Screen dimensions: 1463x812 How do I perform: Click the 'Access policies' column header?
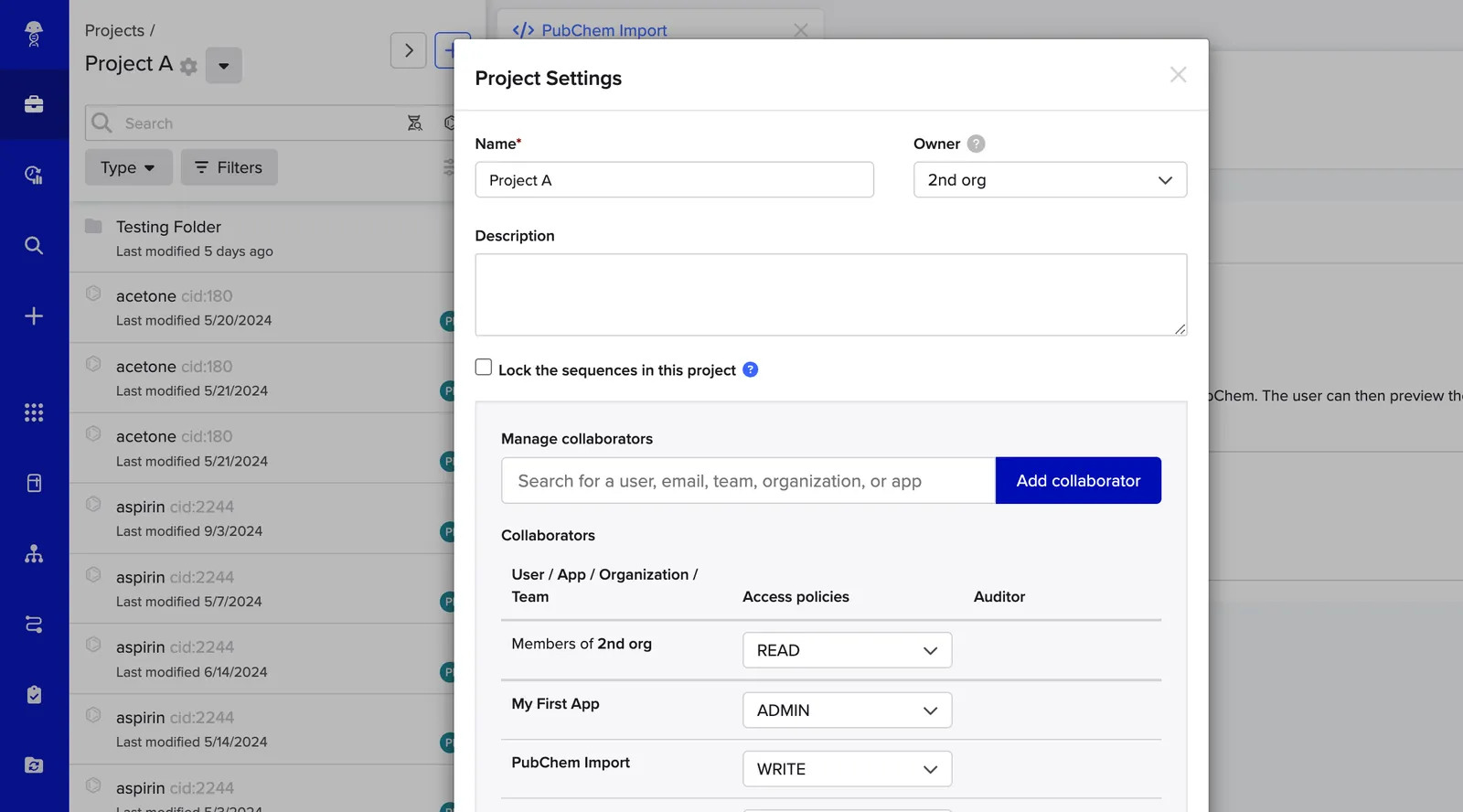point(796,596)
